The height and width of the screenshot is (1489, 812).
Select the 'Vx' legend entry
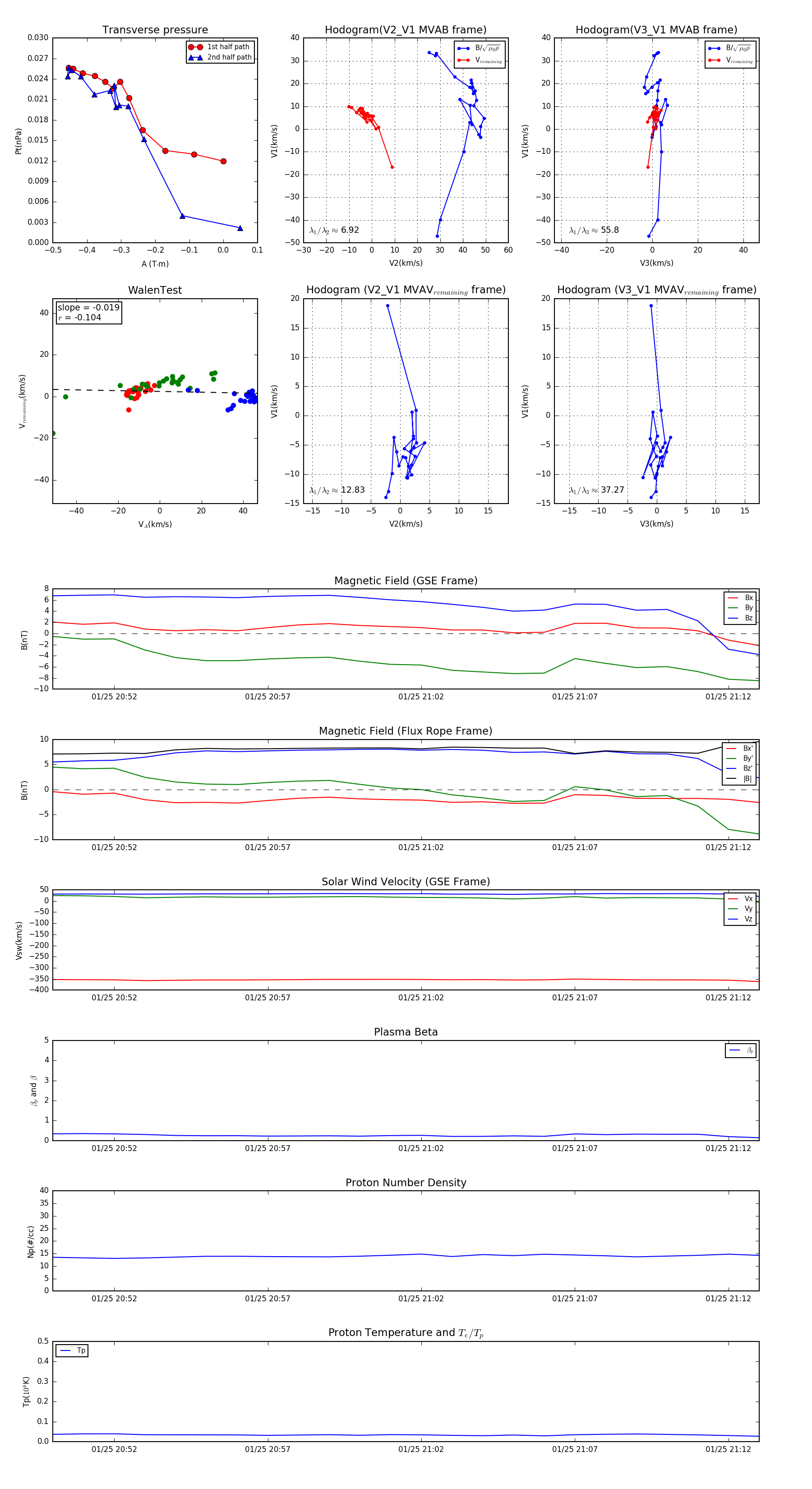(x=740, y=898)
